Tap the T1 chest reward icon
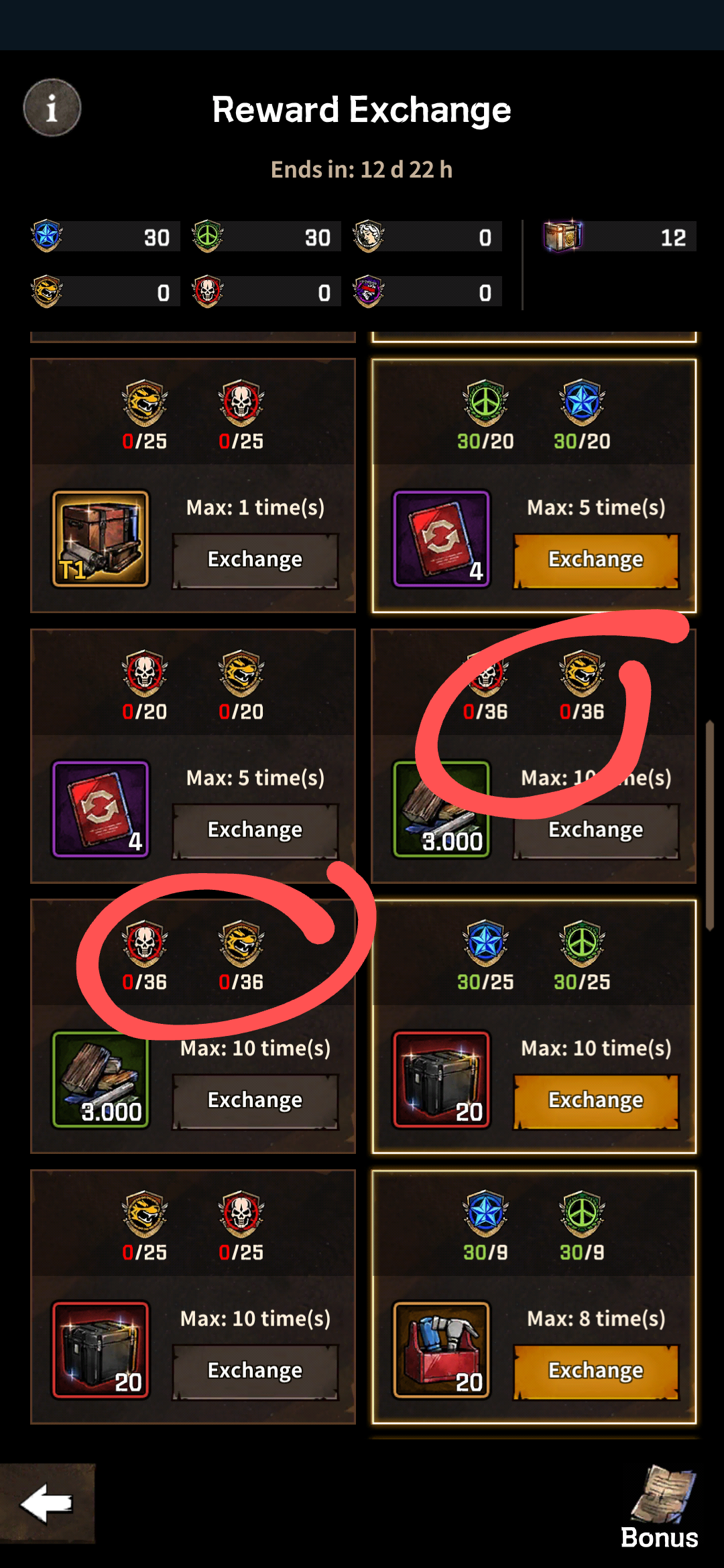Screen dimensions: 724x1568 (101, 539)
